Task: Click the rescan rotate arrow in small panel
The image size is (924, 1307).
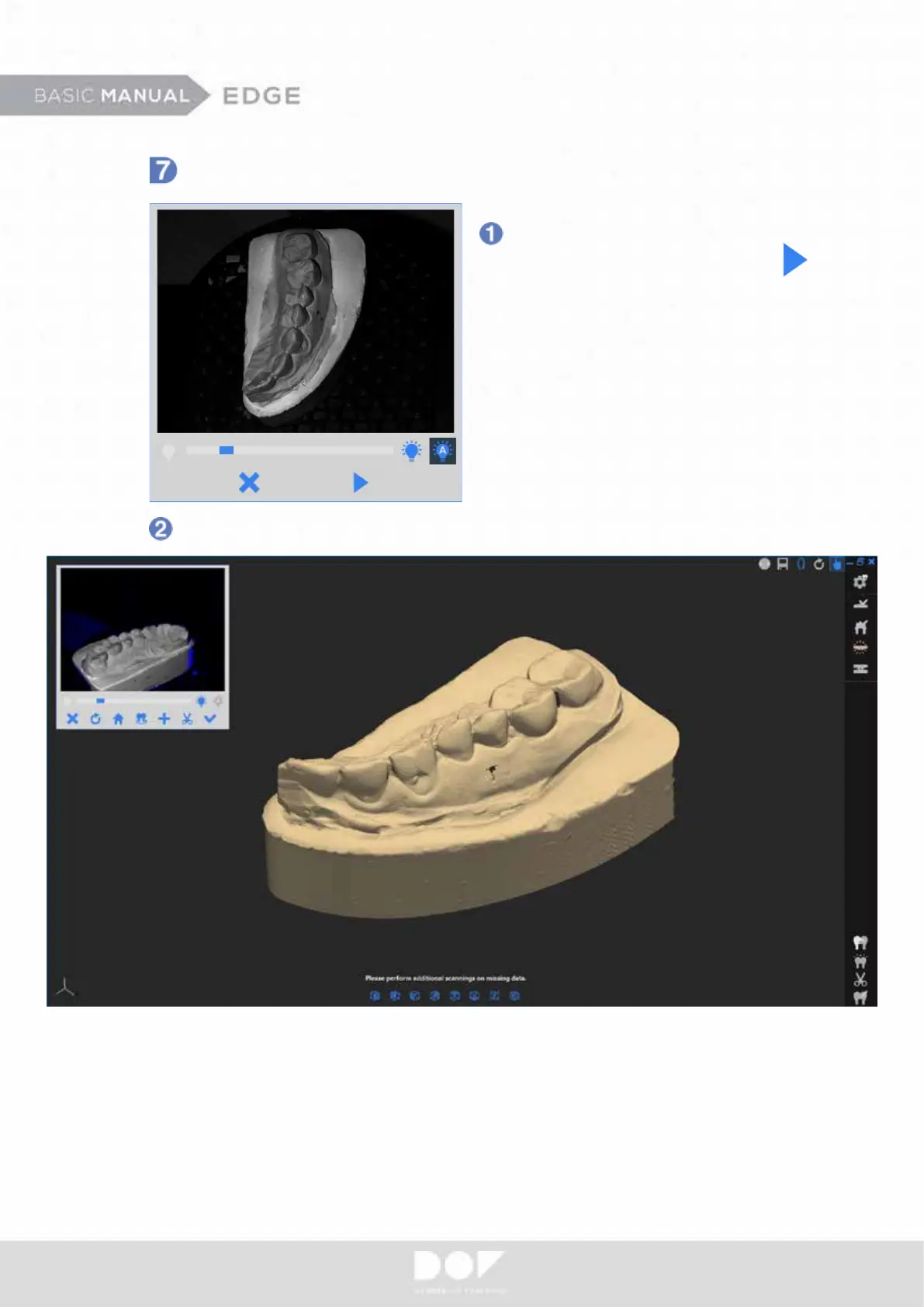Action: (95, 719)
